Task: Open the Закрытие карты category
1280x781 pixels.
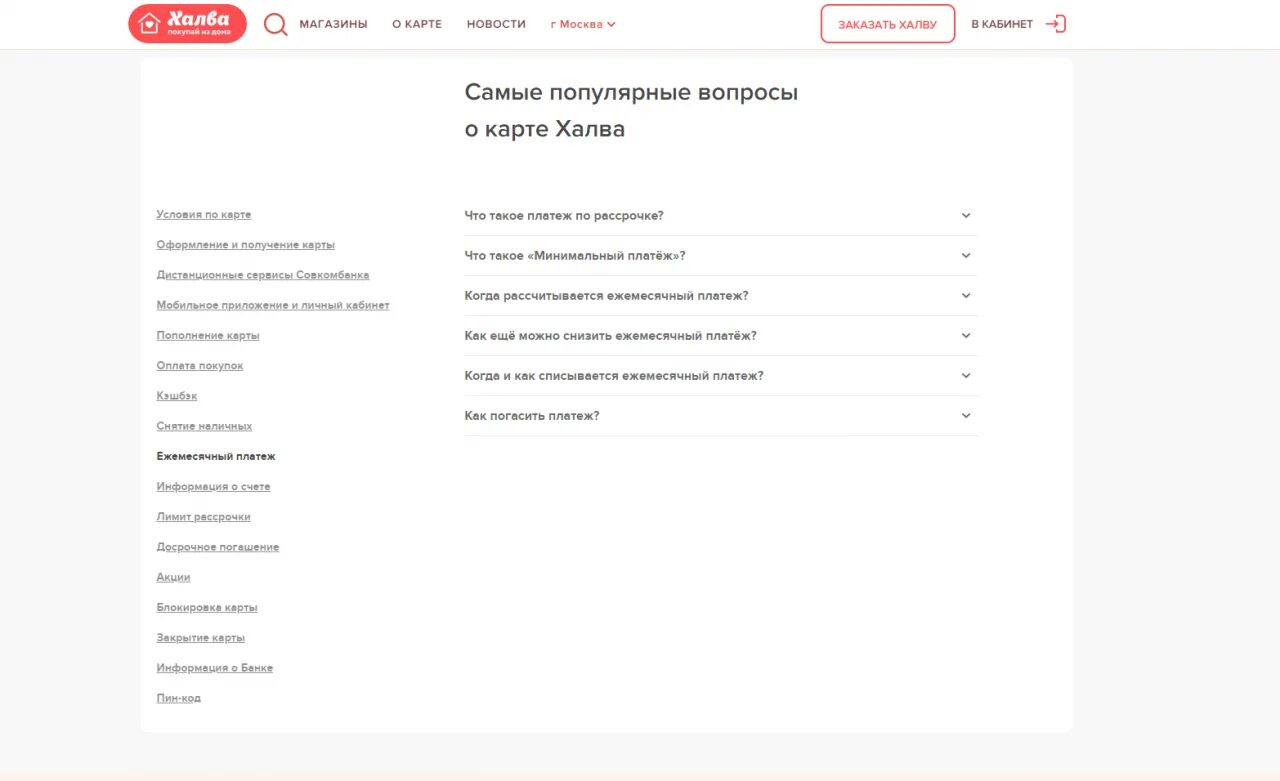Action: tap(201, 638)
